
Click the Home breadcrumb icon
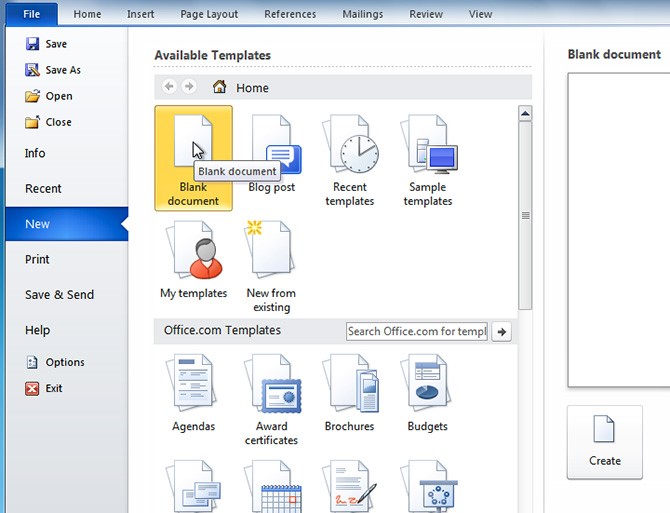pos(219,88)
